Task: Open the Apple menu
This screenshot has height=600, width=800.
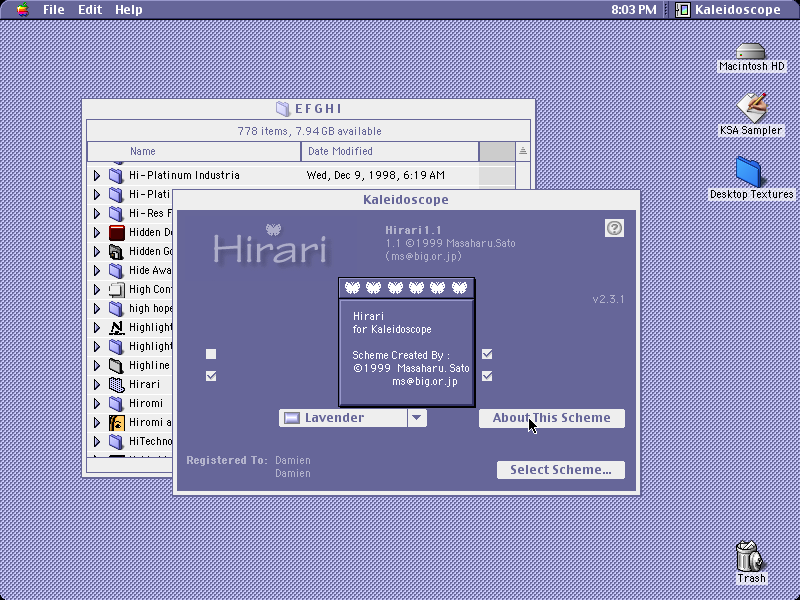Action: click(x=22, y=9)
